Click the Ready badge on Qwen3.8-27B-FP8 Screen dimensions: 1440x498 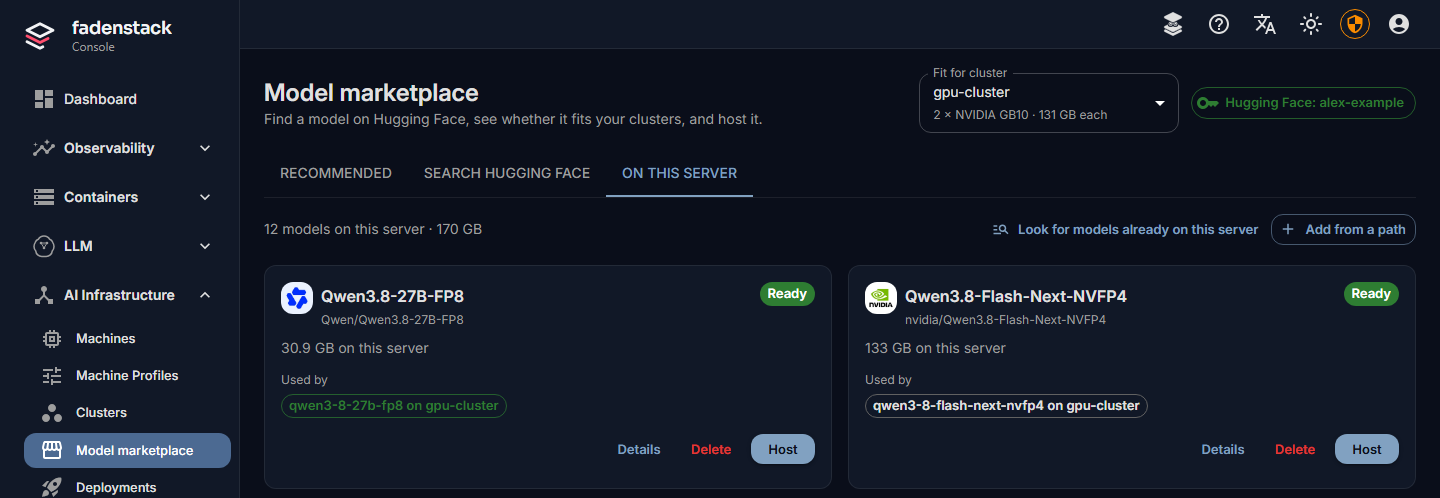point(787,294)
